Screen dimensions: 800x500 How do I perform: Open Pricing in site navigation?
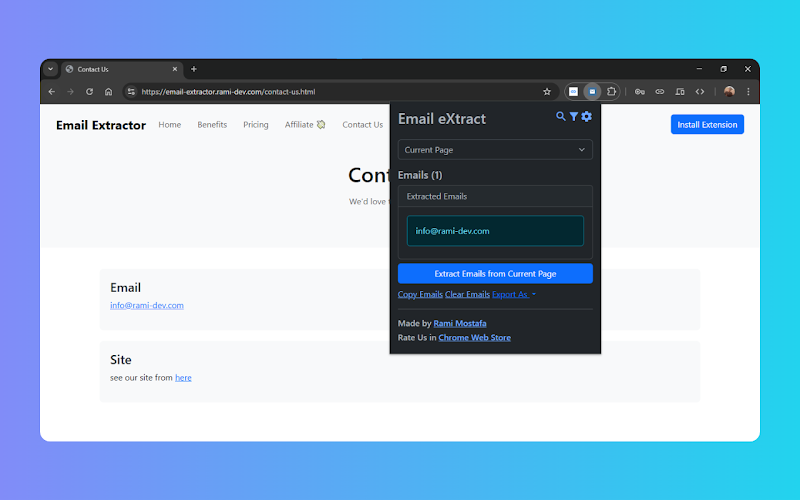tap(256, 125)
